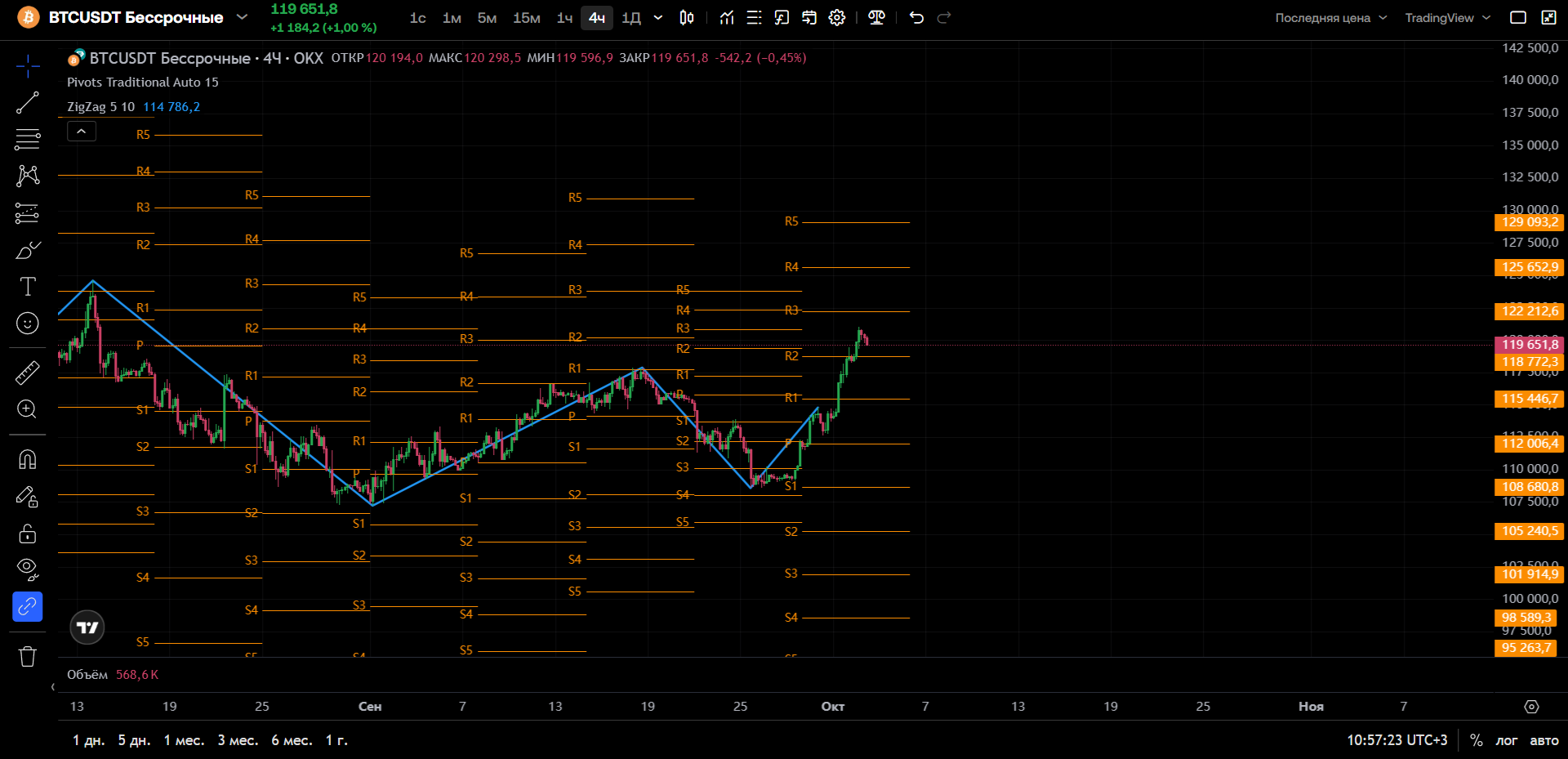This screenshot has width=1568, height=759.
Task: Select the XABCD pattern drawing tool
Action: click(28, 176)
